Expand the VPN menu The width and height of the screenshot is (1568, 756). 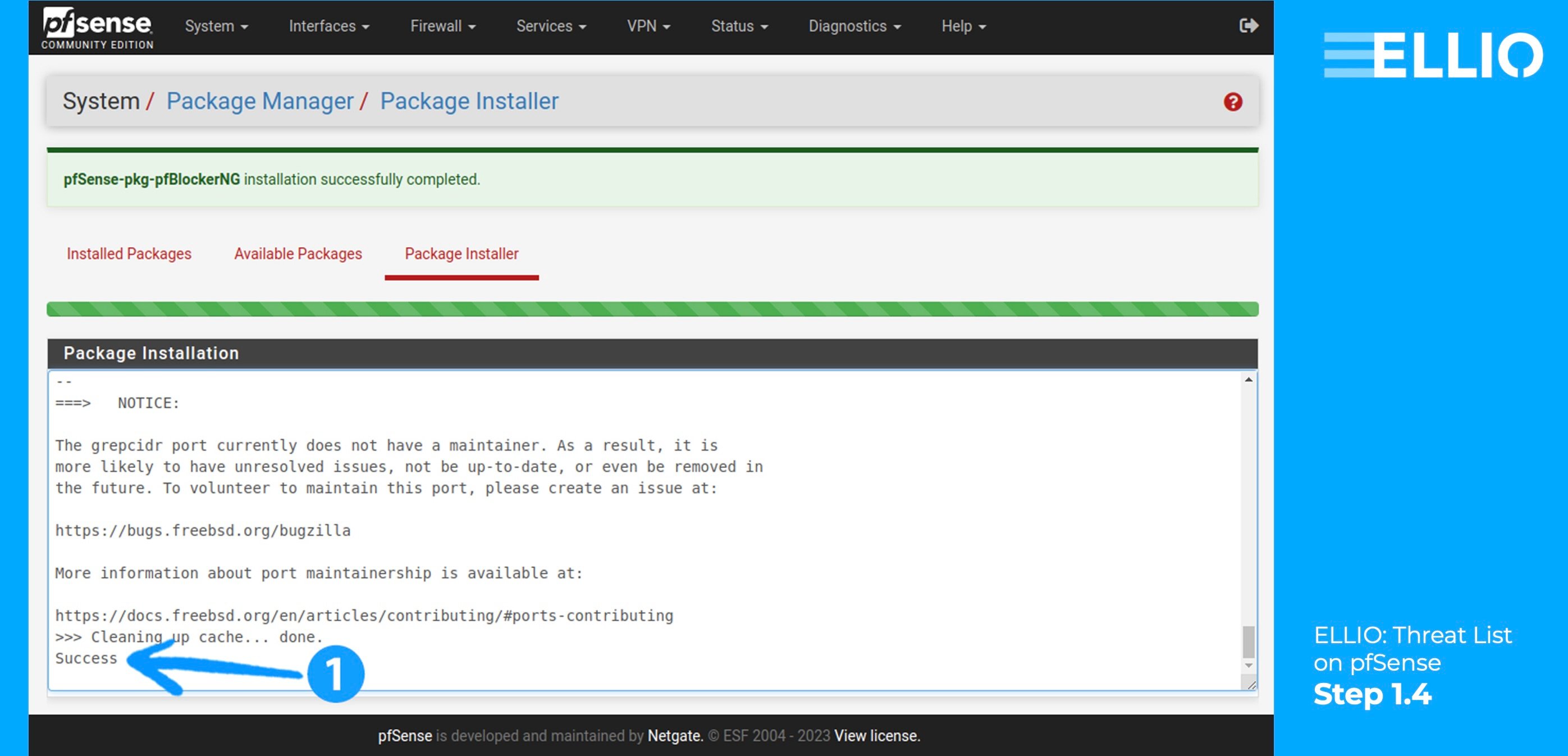click(x=648, y=26)
